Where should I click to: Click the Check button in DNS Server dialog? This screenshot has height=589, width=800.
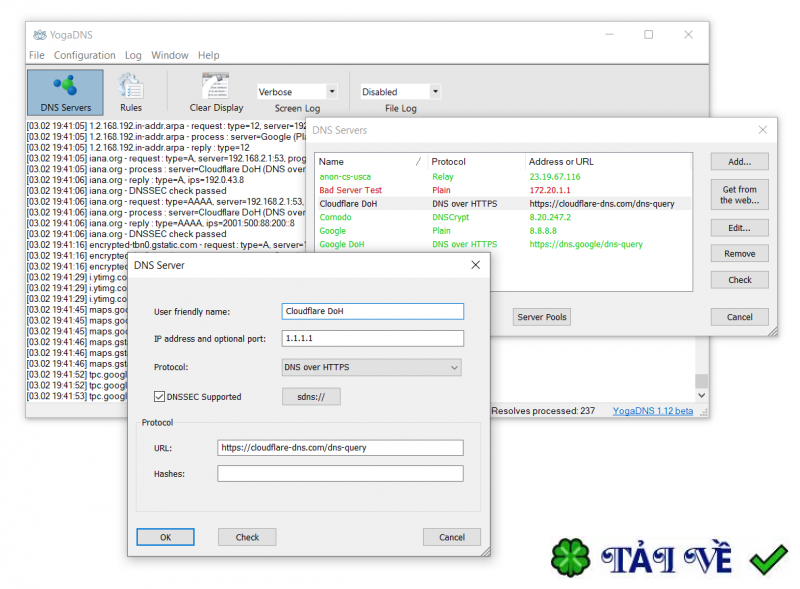[247, 537]
